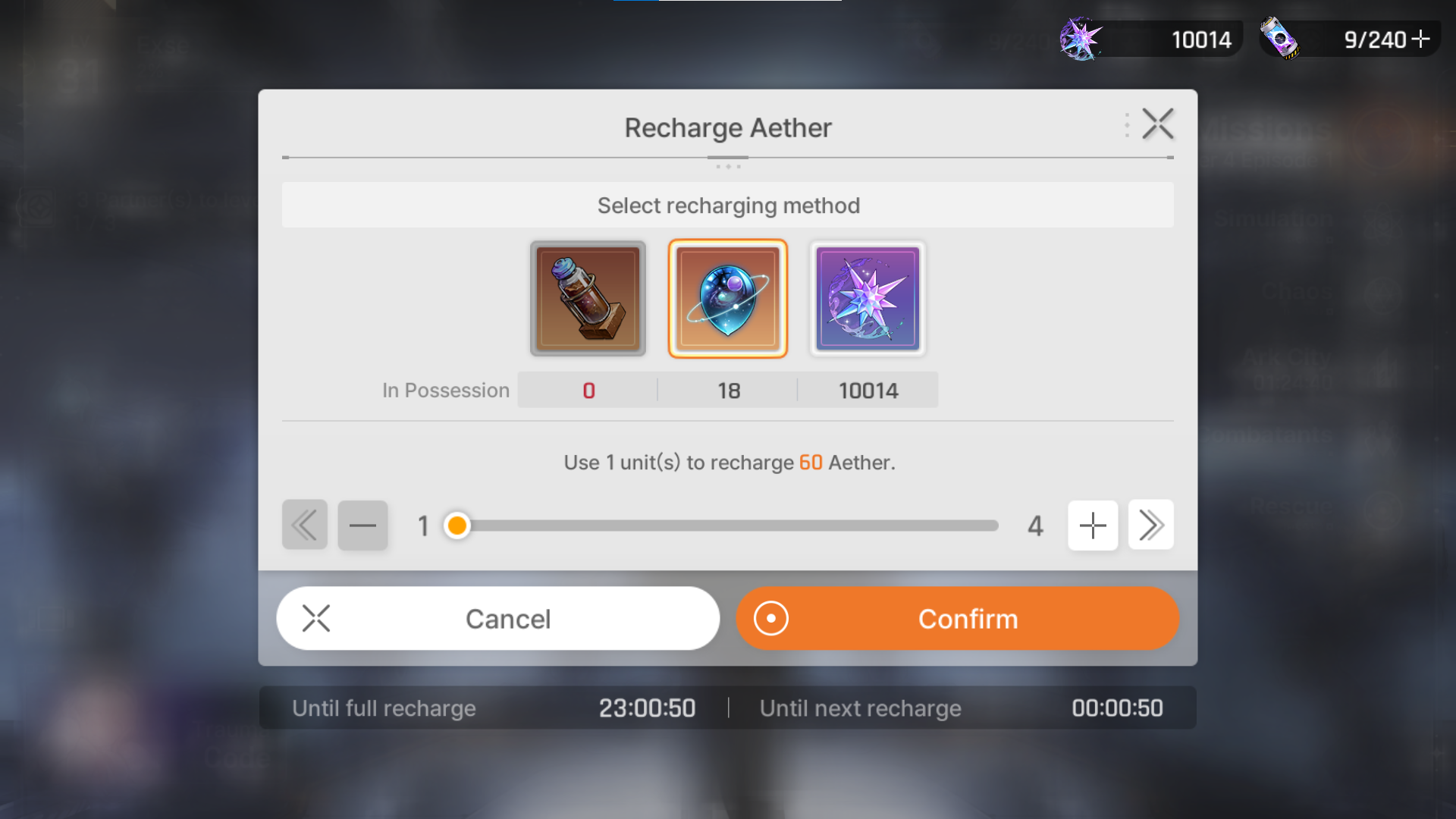Select the brown potion bottle recharge item

coord(588,299)
